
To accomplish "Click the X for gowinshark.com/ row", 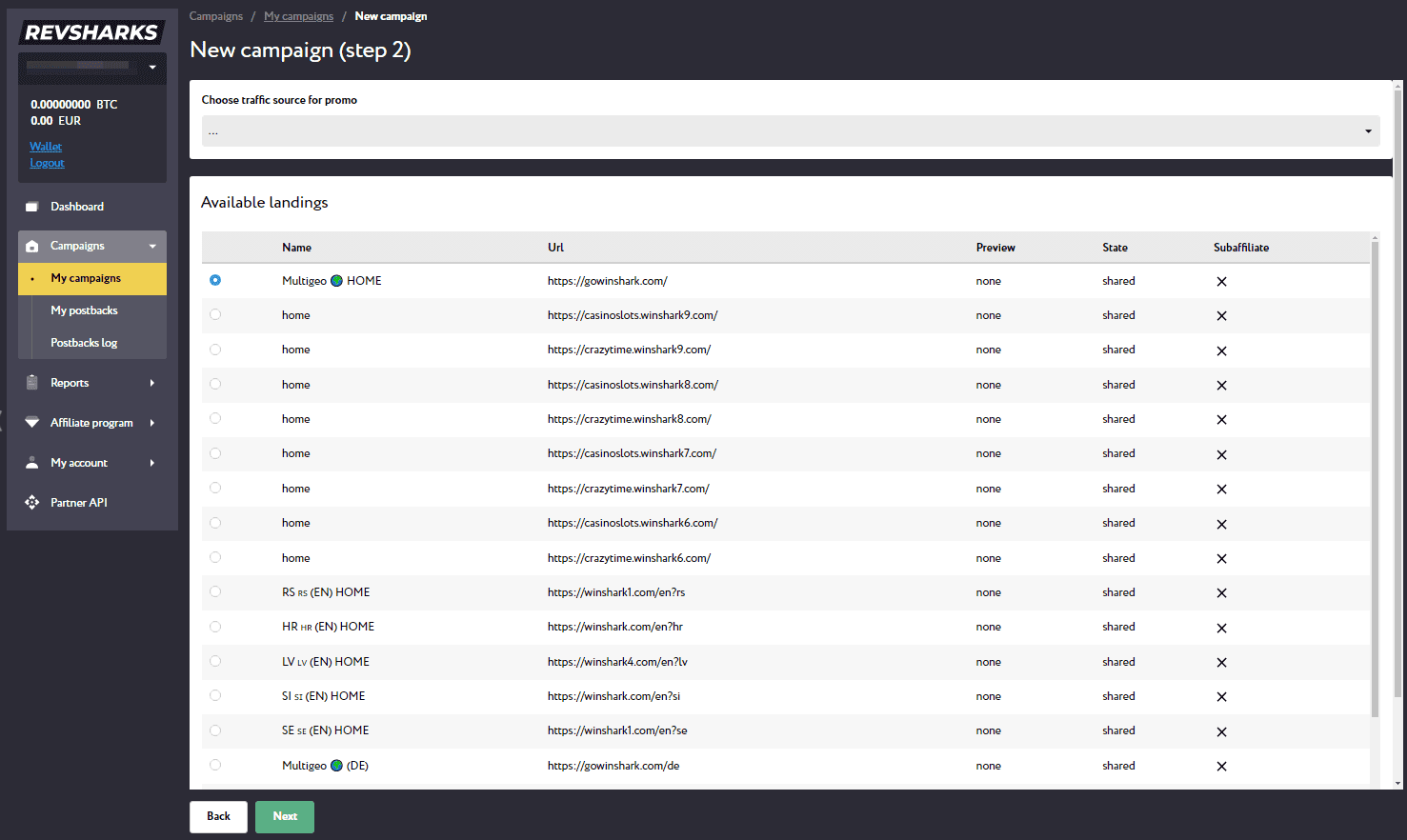I will click(x=1221, y=282).
